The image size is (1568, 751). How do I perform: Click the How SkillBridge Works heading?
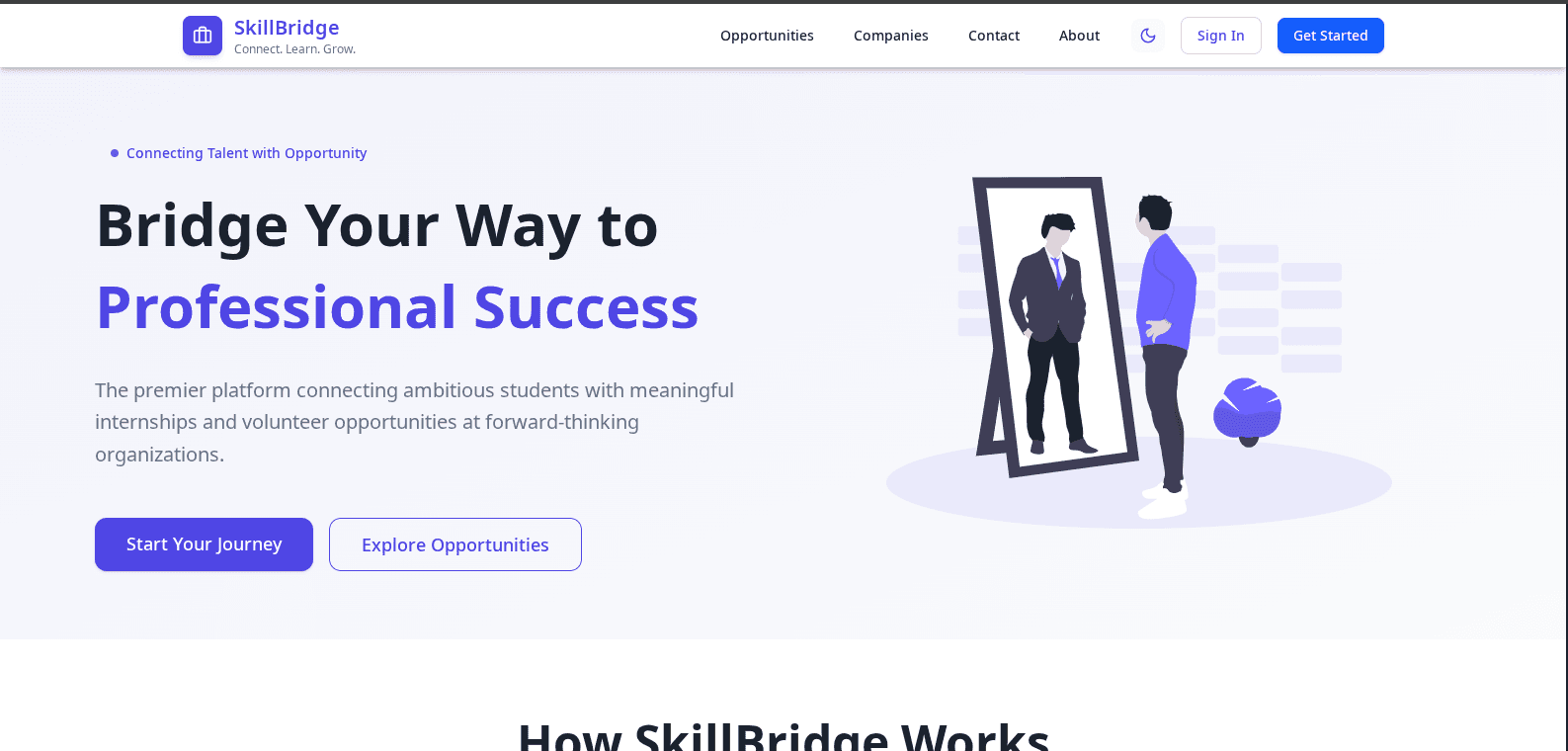tap(784, 736)
